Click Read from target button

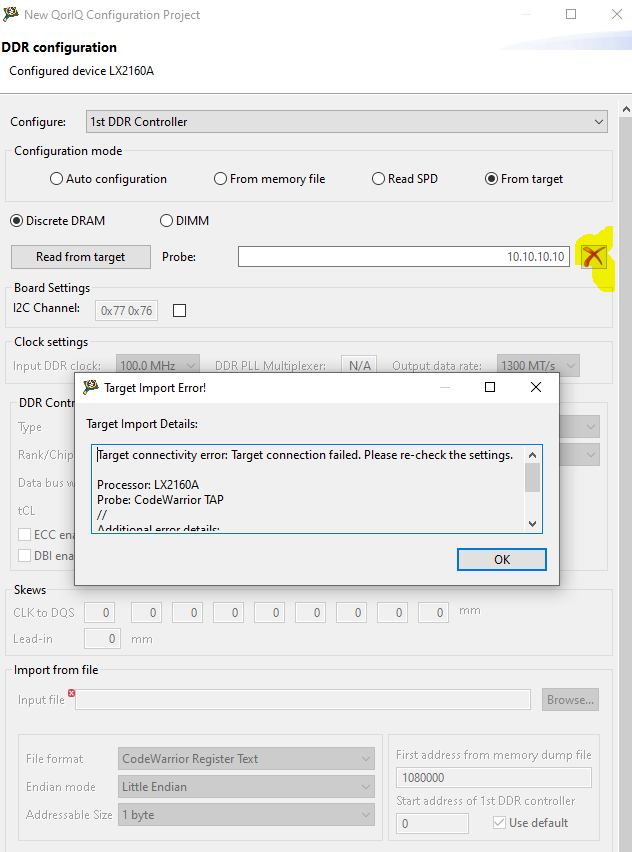pyautogui.click(x=81, y=256)
